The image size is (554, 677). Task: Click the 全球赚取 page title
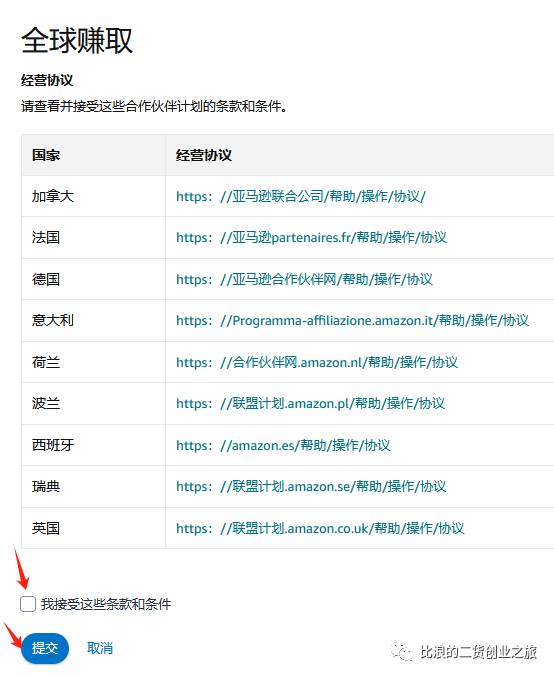77,41
